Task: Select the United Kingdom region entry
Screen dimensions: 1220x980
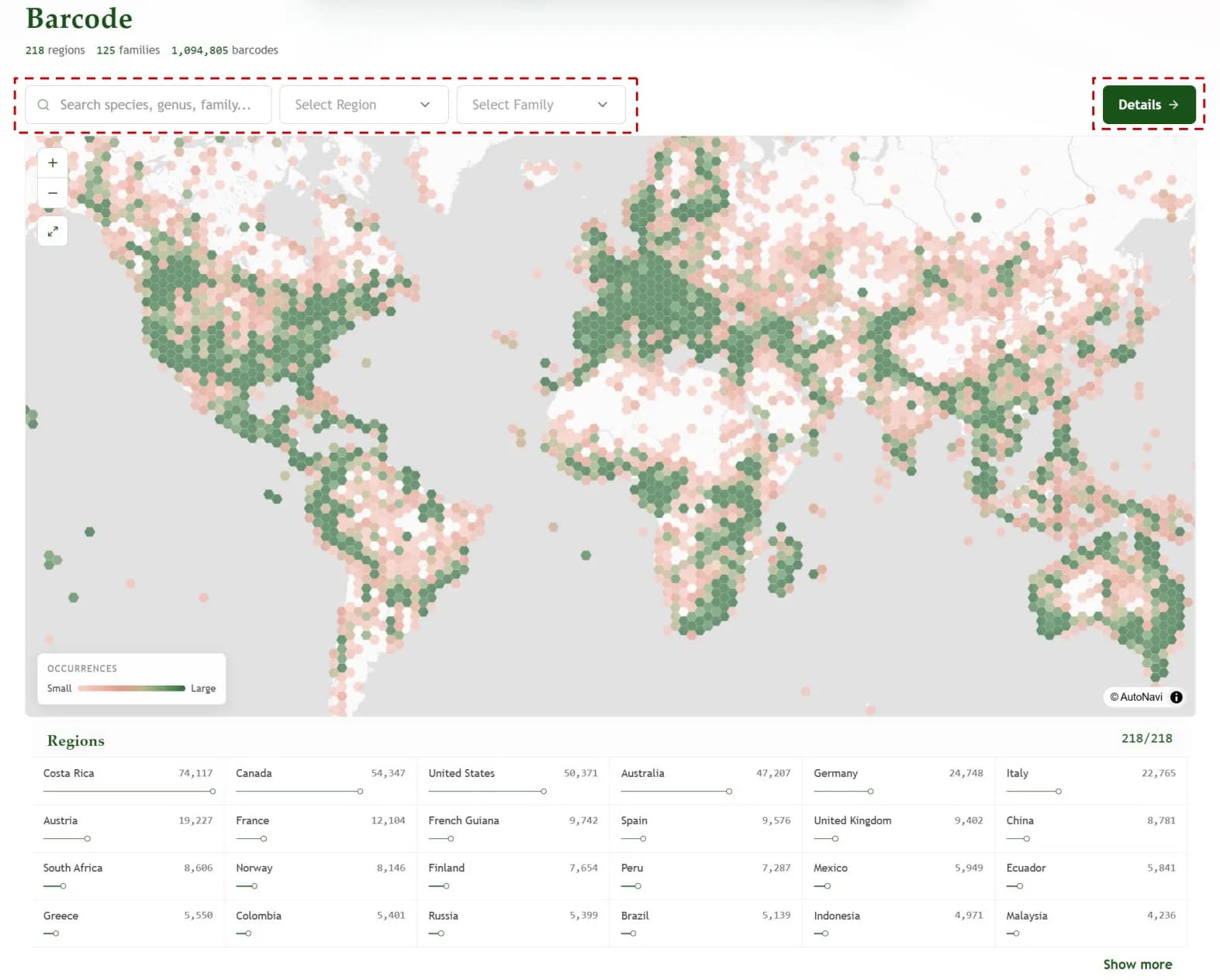Action: [898, 829]
